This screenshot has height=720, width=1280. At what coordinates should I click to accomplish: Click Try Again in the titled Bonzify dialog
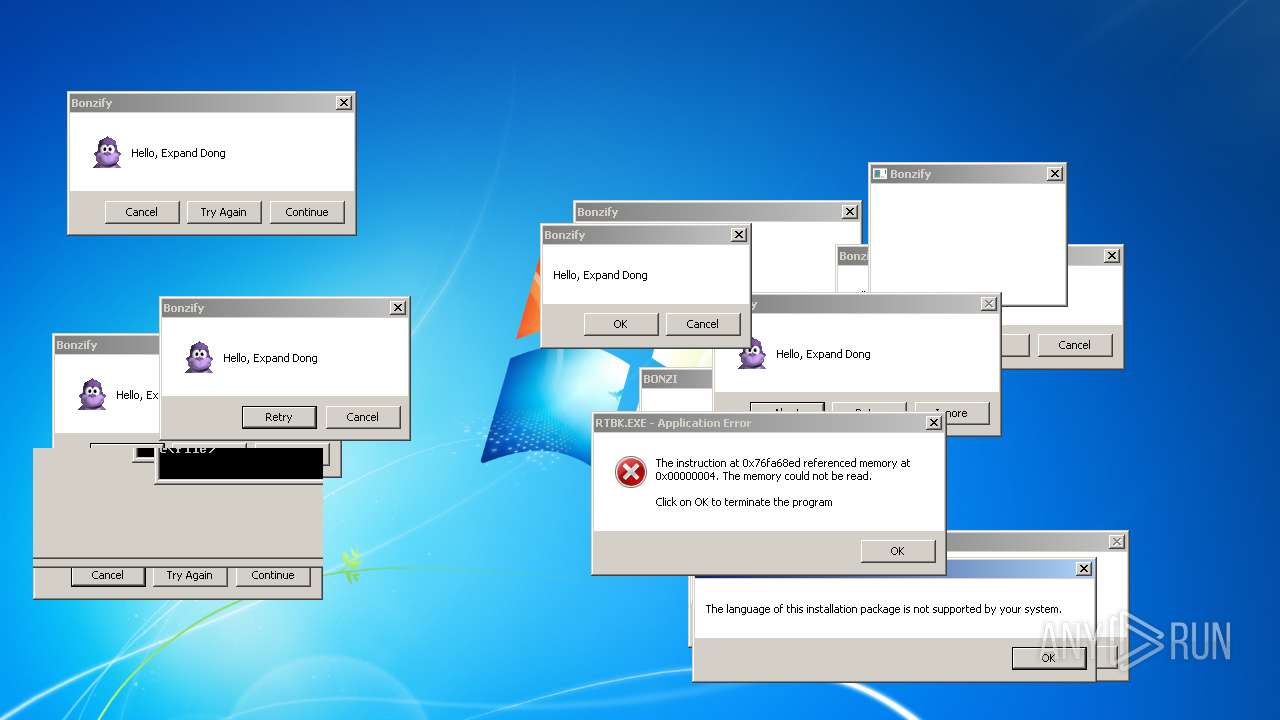coord(223,212)
